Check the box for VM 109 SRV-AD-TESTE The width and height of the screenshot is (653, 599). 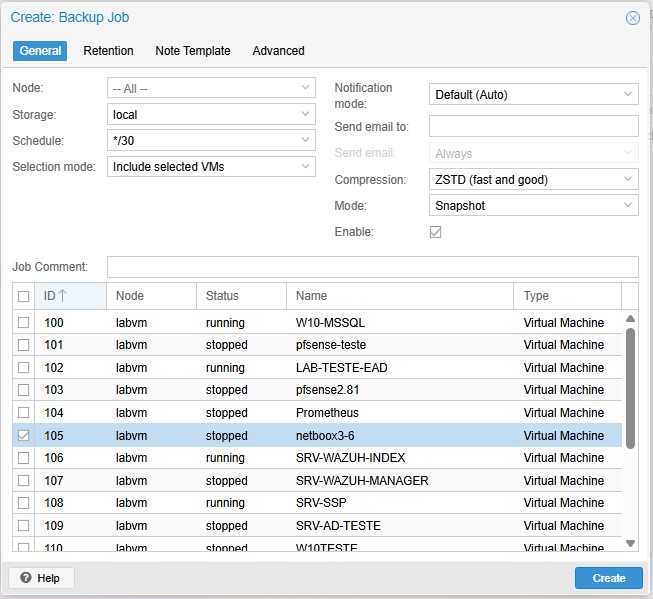[x=23, y=525]
